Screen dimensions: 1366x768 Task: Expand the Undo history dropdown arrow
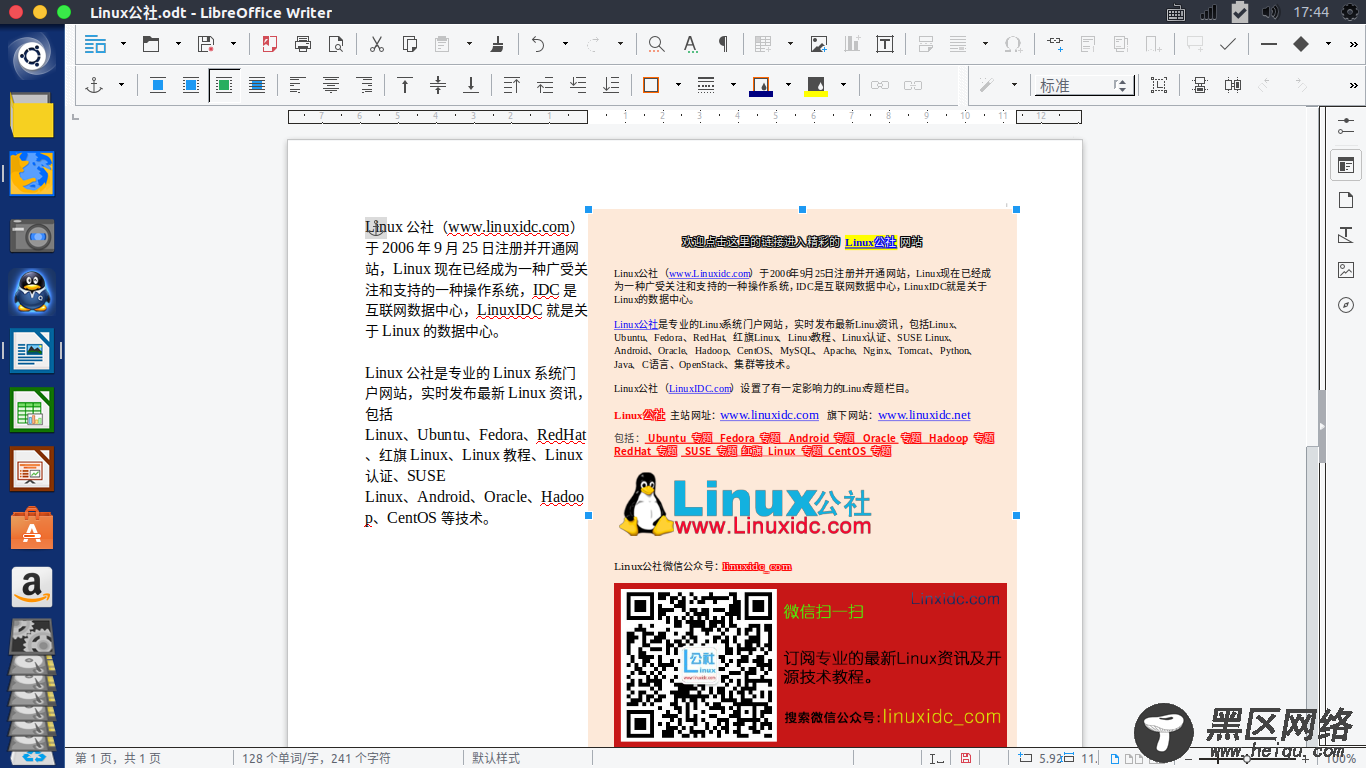click(565, 44)
